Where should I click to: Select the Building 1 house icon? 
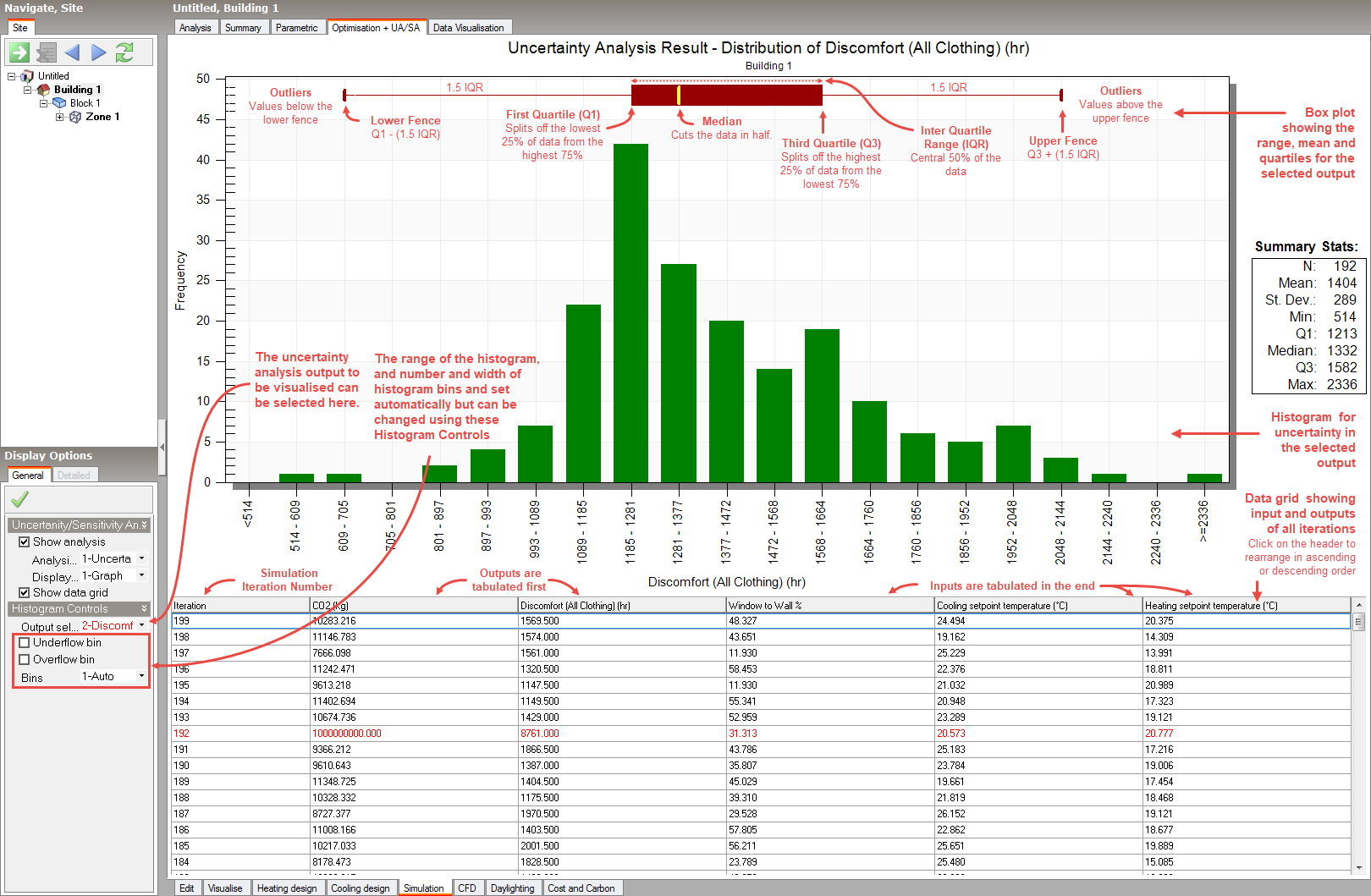[x=43, y=90]
